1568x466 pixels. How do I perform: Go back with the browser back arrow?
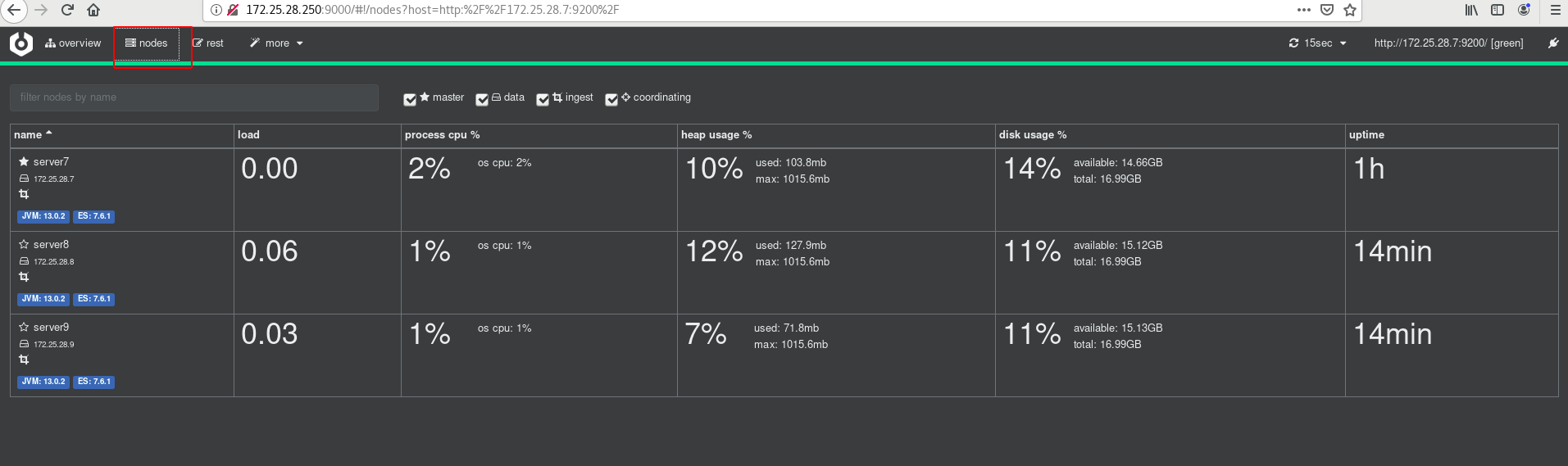click(x=13, y=10)
